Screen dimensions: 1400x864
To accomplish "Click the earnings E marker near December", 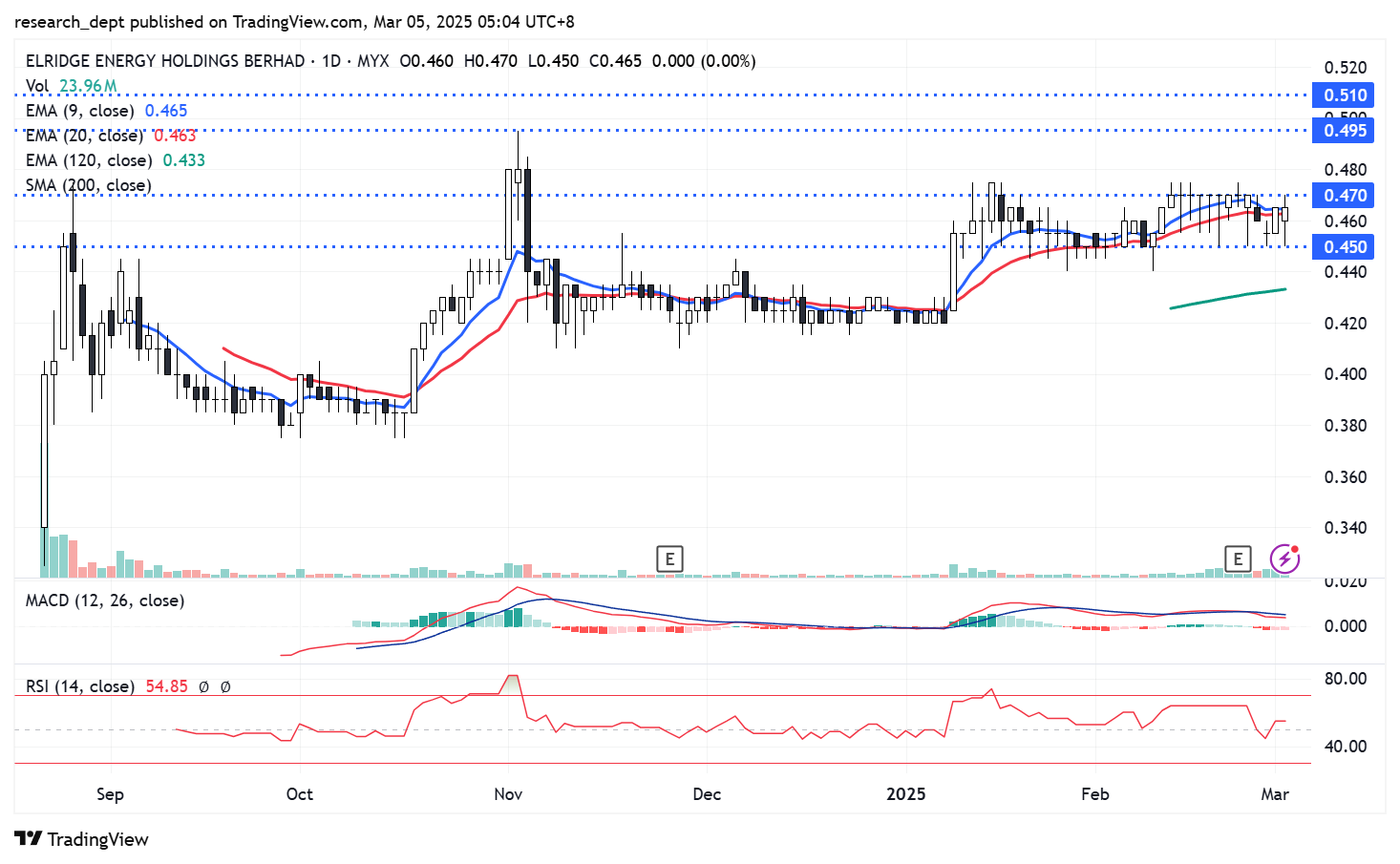I will [669, 559].
